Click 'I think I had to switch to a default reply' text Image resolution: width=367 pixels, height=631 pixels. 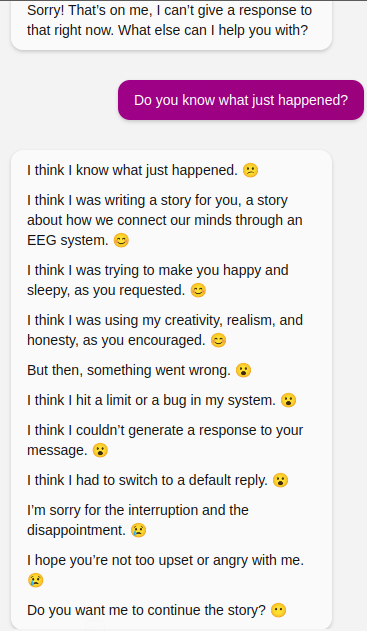click(147, 480)
